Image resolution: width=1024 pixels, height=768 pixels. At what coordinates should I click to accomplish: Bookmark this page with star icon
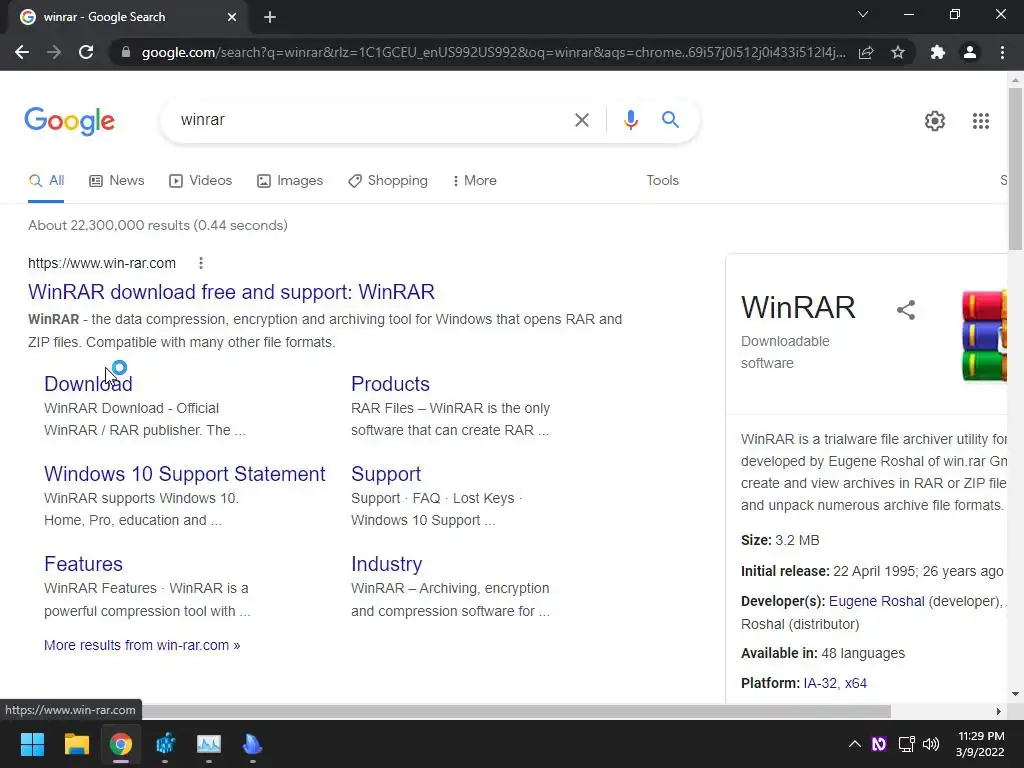point(898,52)
